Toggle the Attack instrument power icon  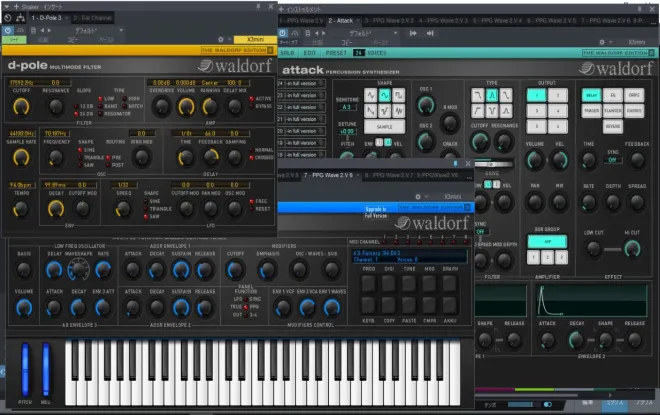282,33
